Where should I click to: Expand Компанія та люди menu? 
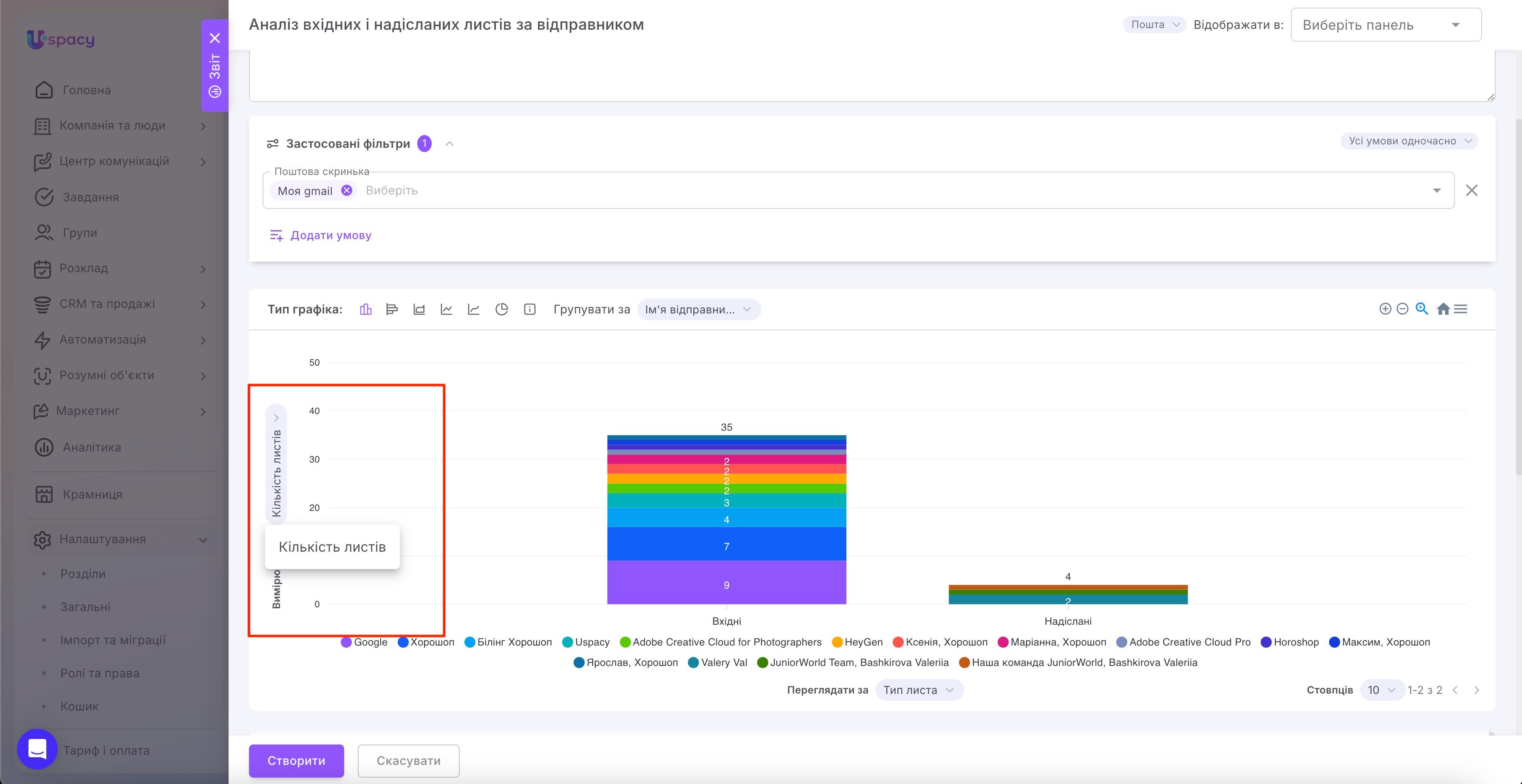pyautogui.click(x=203, y=126)
